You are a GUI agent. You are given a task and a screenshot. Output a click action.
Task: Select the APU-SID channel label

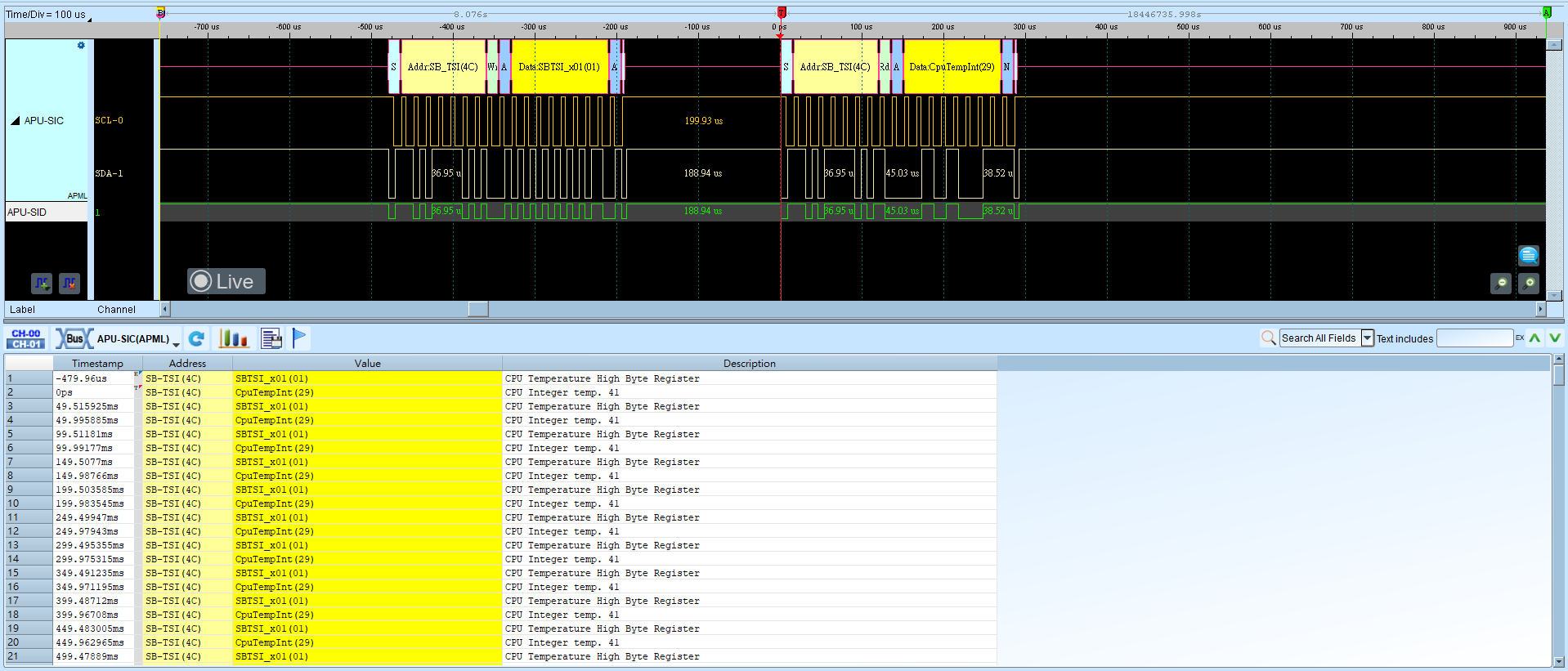tap(27, 212)
